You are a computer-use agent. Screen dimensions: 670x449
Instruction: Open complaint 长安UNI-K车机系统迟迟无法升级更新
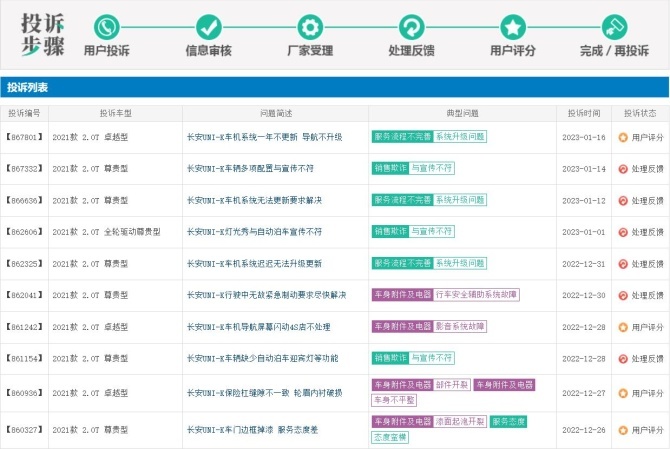(x=254, y=264)
